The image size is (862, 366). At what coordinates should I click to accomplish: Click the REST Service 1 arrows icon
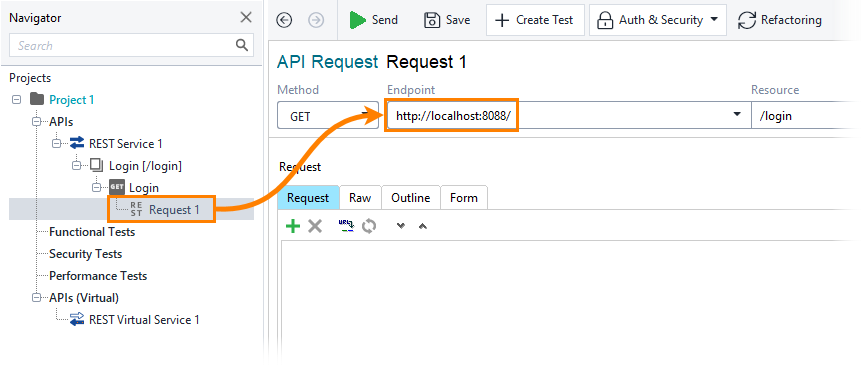point(77,143)
